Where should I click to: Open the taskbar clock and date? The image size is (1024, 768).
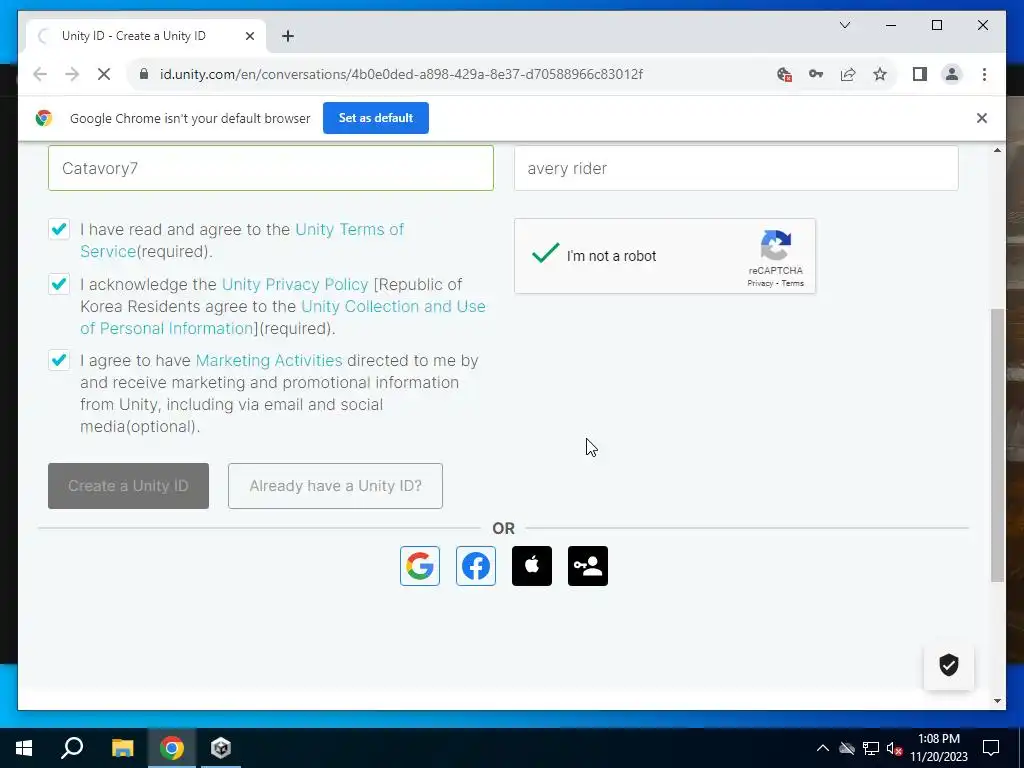pos(938,748)
